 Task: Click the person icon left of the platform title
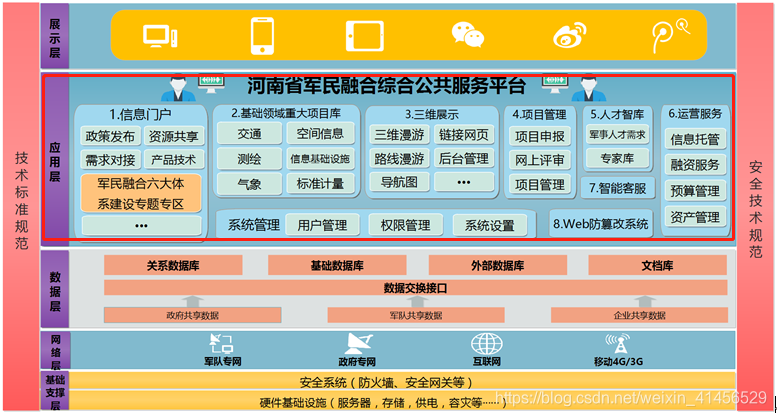tap(178, 89)
